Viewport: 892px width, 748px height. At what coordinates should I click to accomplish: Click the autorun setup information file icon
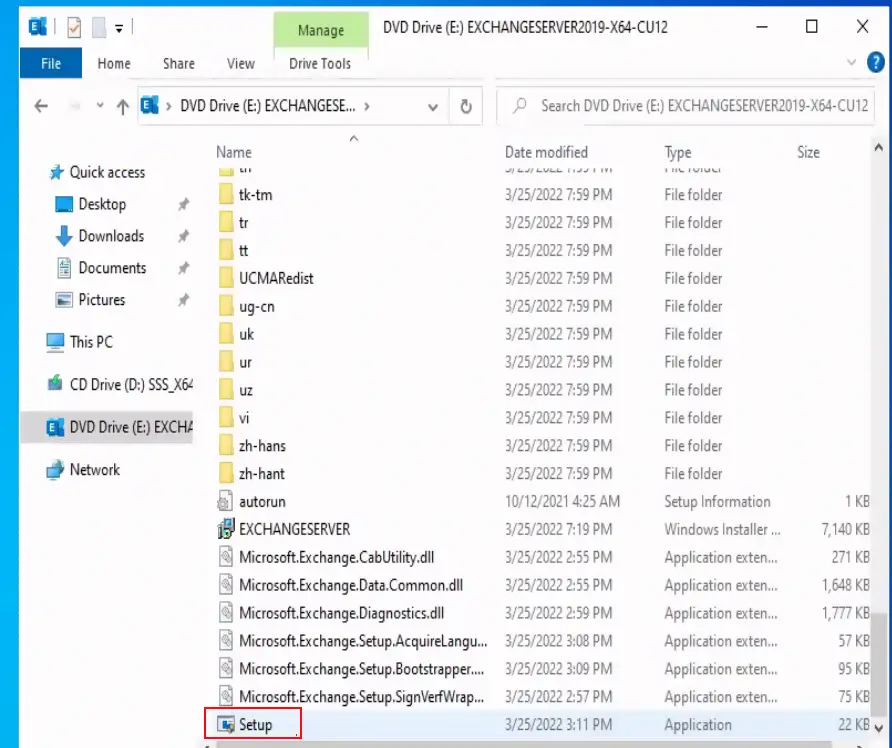coord(226,501)
